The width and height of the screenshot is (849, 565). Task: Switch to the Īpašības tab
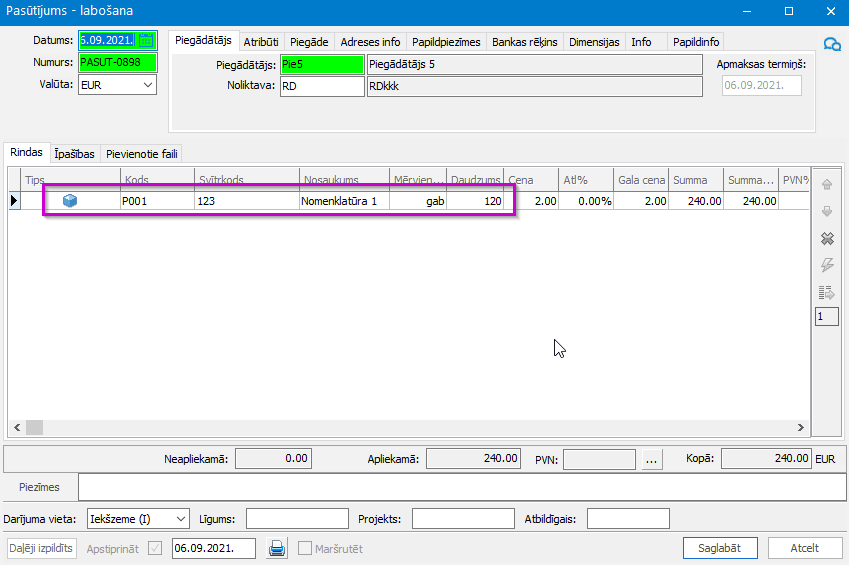(75, 154)
